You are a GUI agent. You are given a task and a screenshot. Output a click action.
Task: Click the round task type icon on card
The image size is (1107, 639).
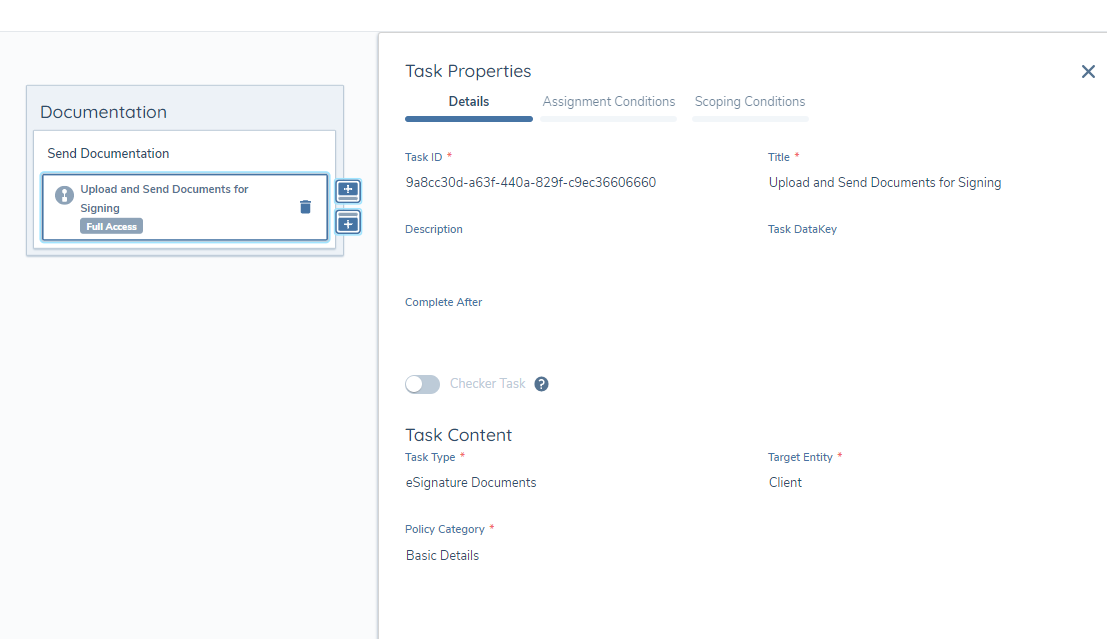(x=64, y=196)
